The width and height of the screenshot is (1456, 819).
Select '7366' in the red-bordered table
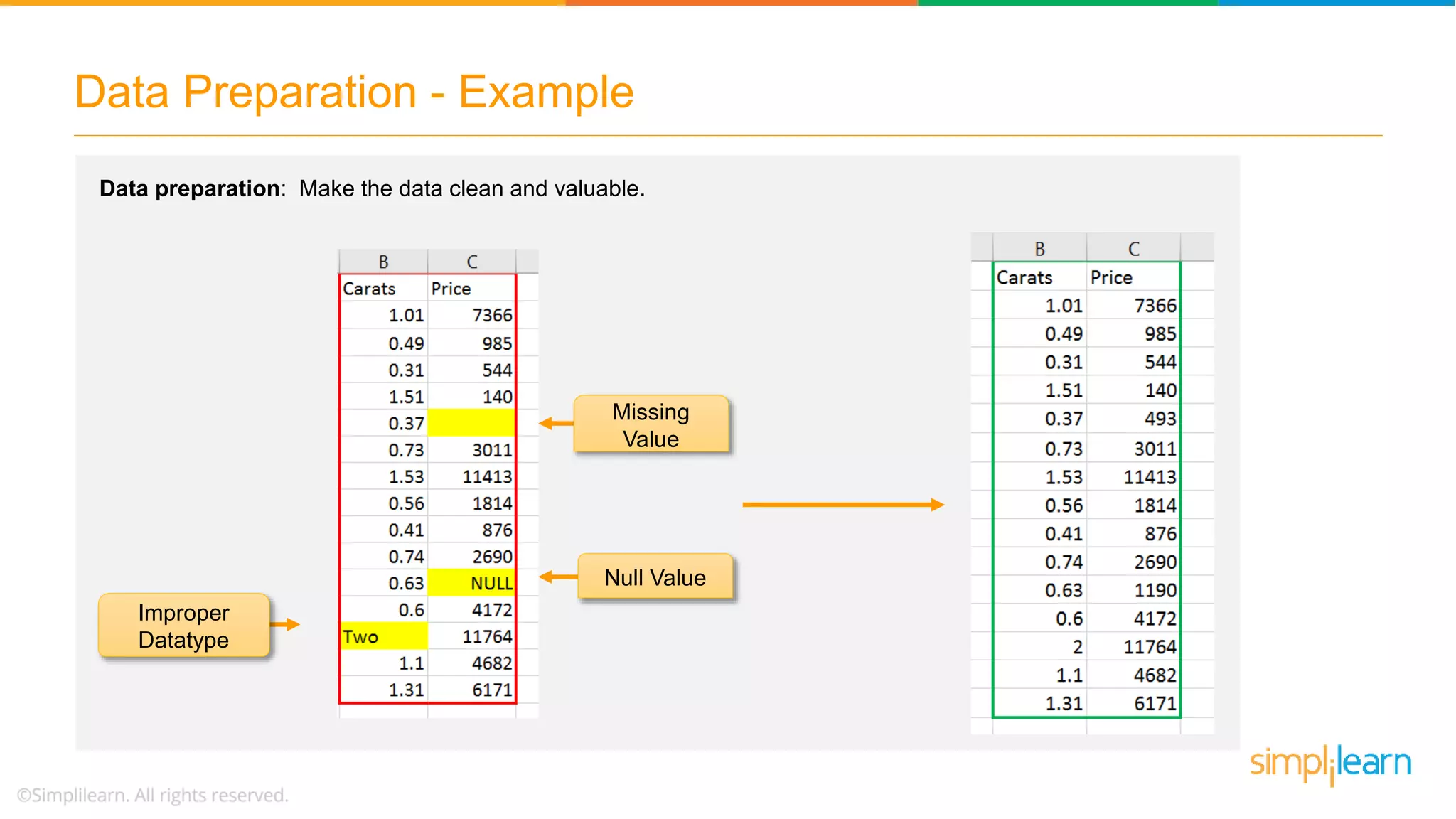pos(471,315)
